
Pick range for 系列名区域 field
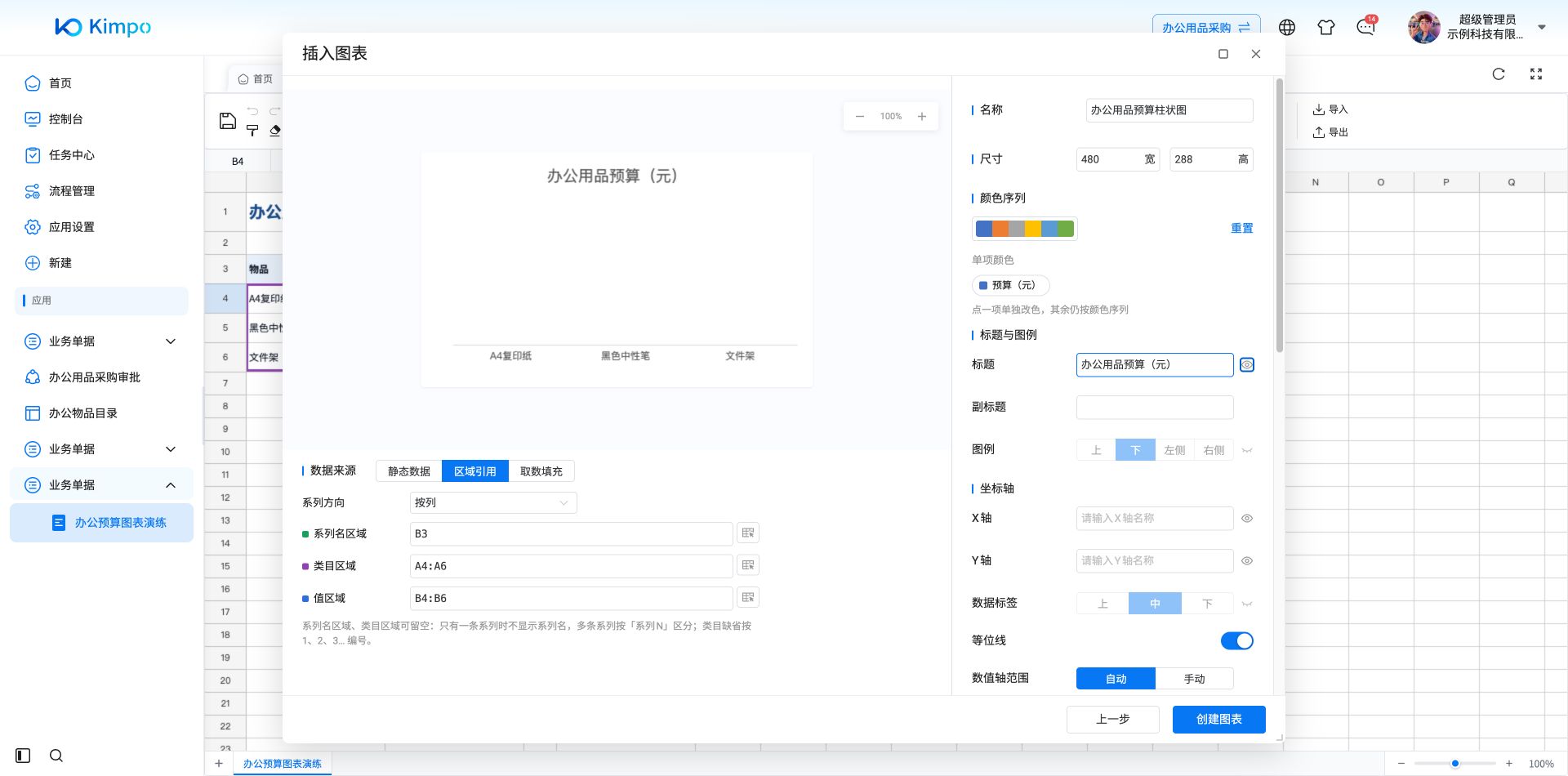pyautogui.click(x=748, y=533)
